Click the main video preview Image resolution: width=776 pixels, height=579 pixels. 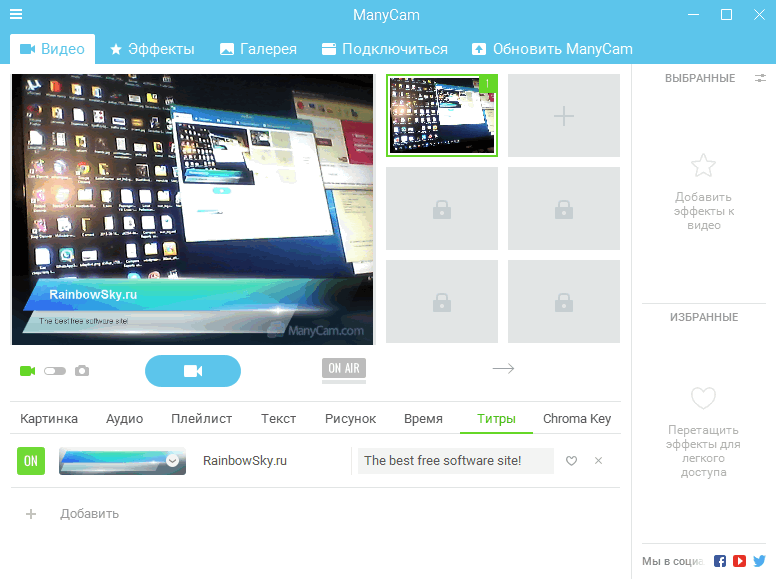tap(193, 209)
